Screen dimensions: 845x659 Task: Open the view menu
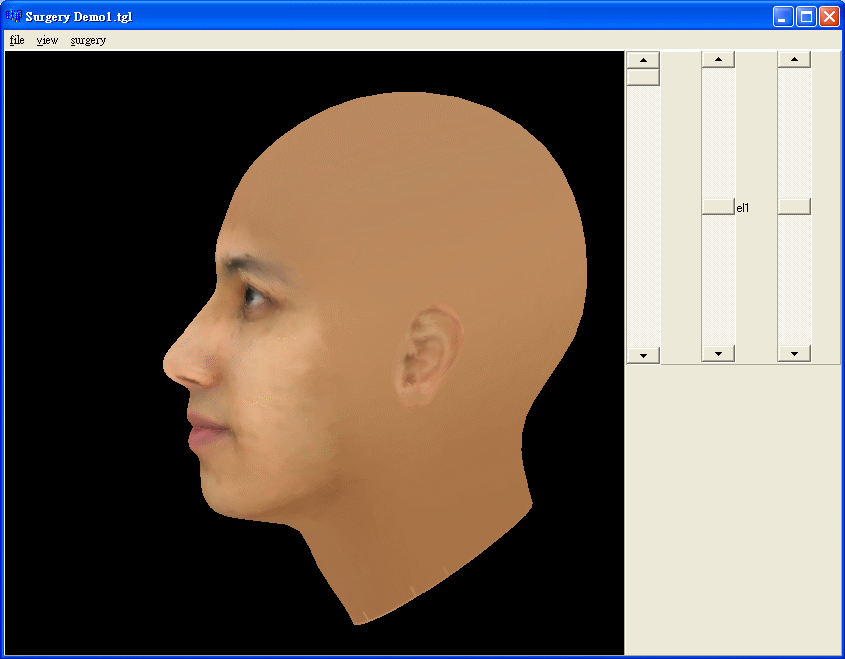47,40
